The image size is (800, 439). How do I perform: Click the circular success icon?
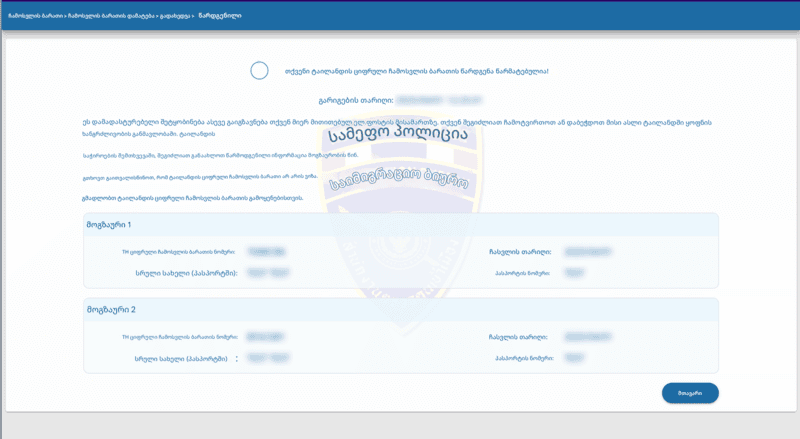point(259,70)
